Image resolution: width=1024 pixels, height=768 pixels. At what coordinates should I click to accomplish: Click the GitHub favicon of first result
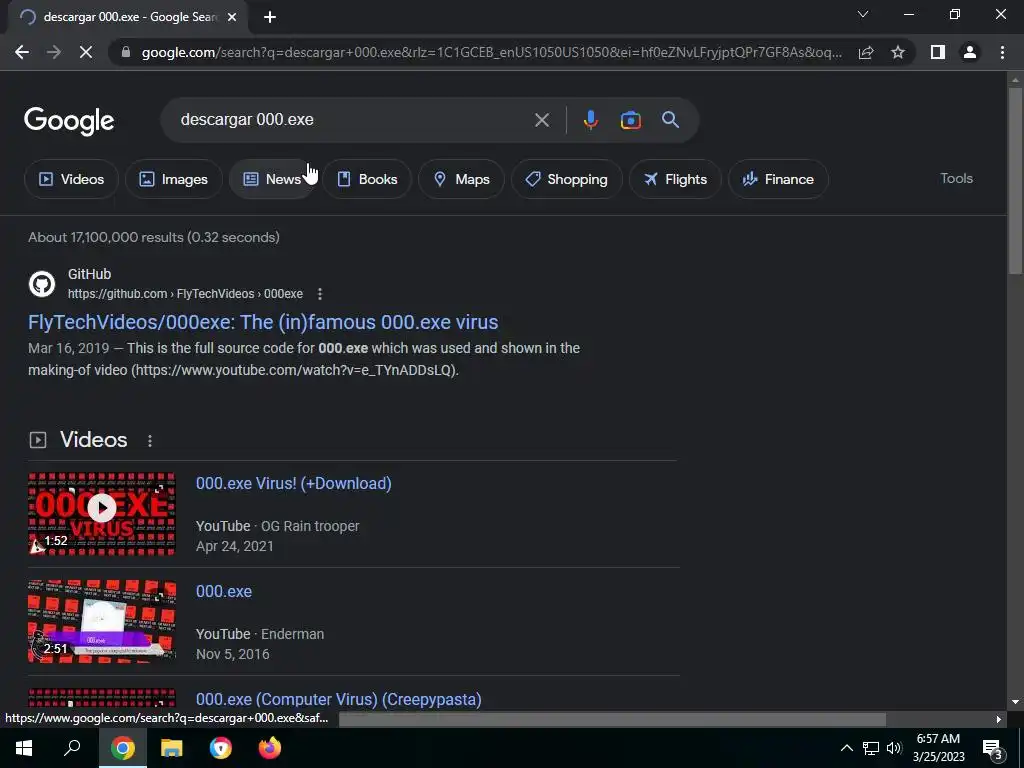tap(42, 284)
